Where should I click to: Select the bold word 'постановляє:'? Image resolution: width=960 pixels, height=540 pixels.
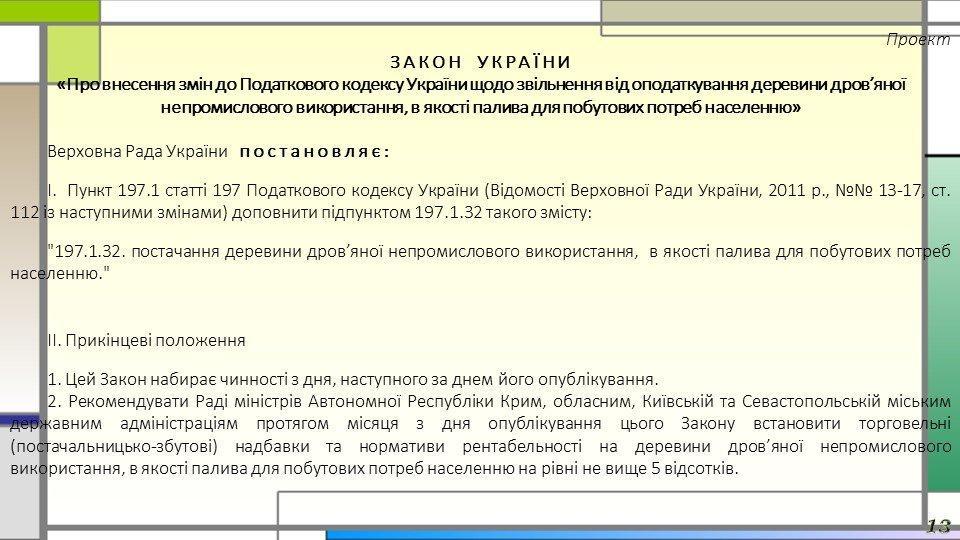click(x=314, y=151)
